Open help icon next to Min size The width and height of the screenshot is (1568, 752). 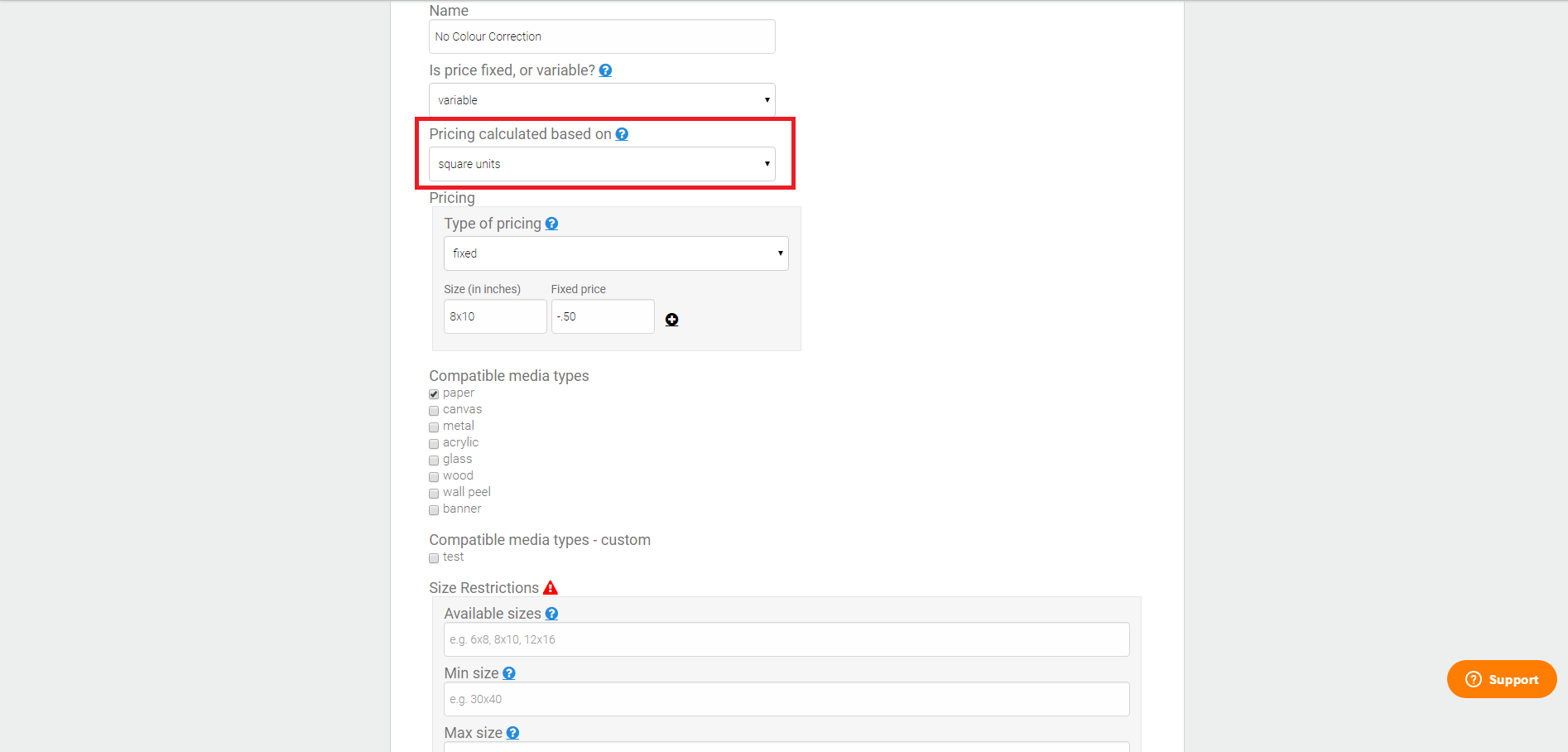pos(509,673)
